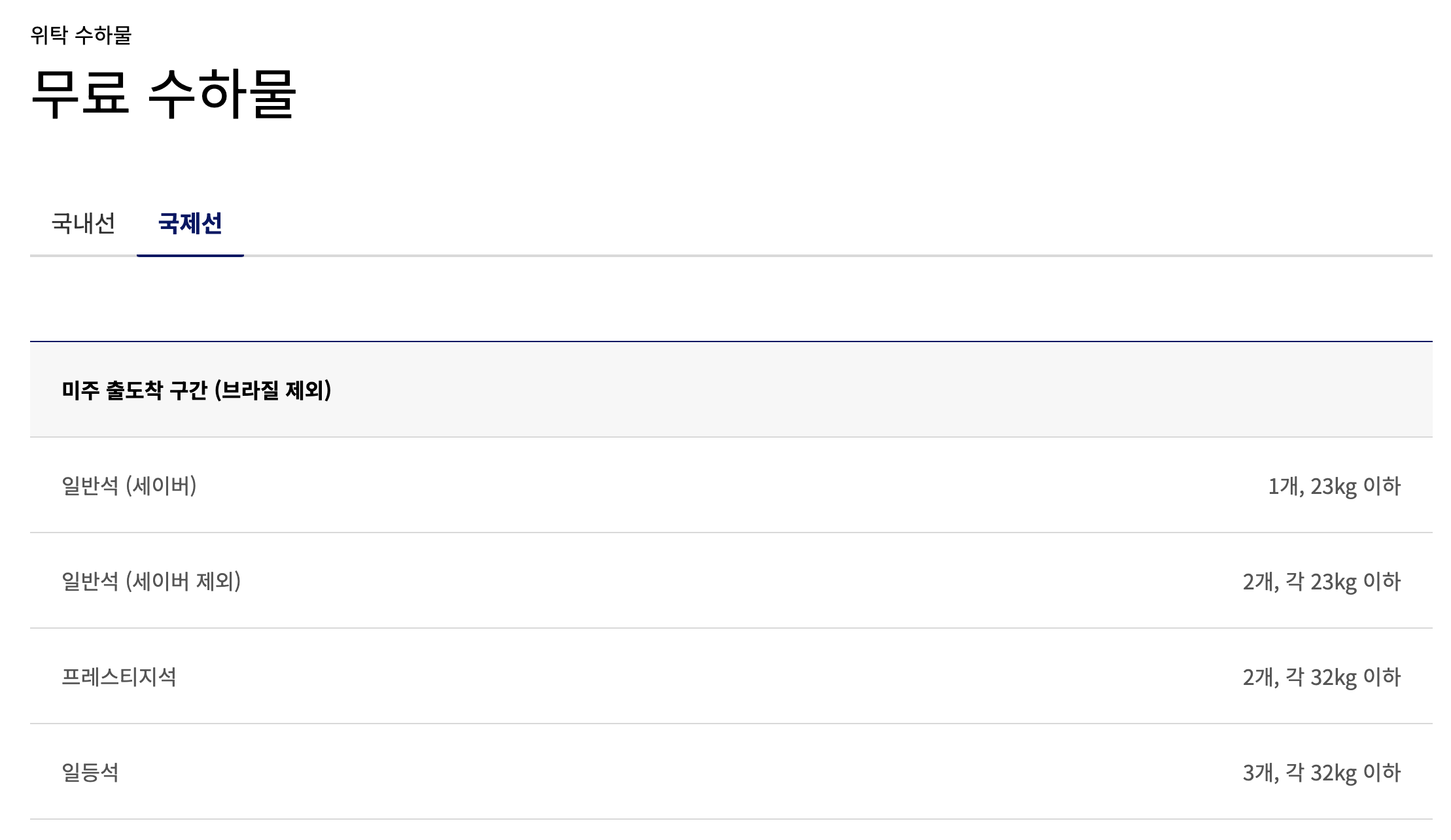
Task: Click the (브라질 제외) note in the header
Action: click(x=273, y=390)
